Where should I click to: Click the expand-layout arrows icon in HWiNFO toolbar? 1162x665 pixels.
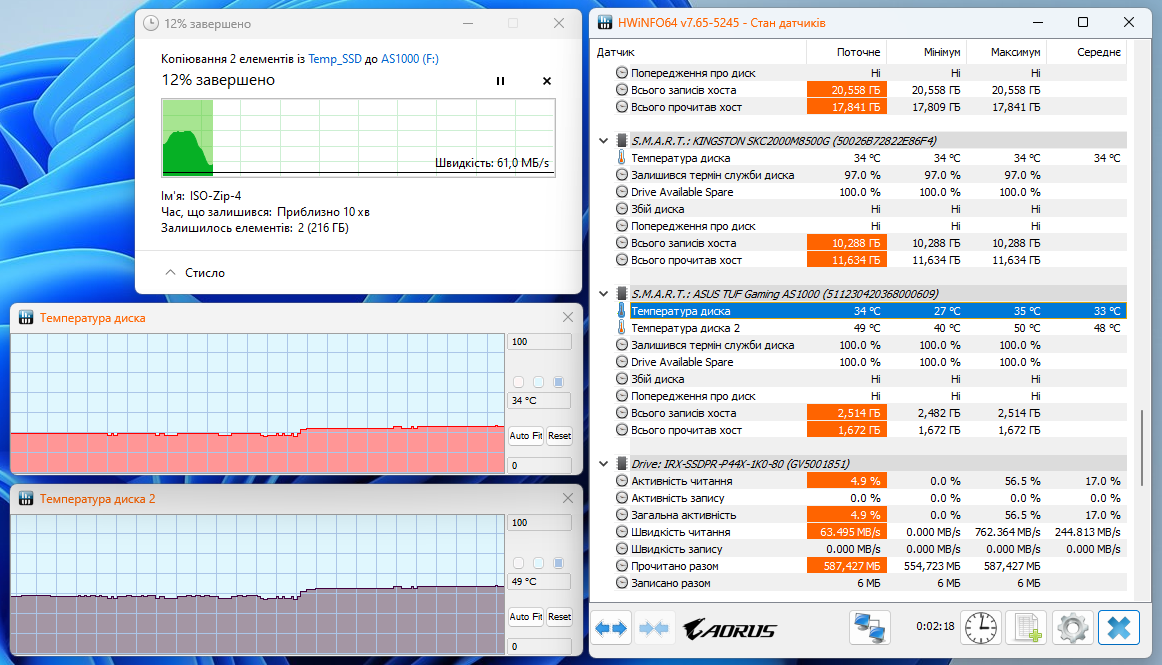point(612,629)
